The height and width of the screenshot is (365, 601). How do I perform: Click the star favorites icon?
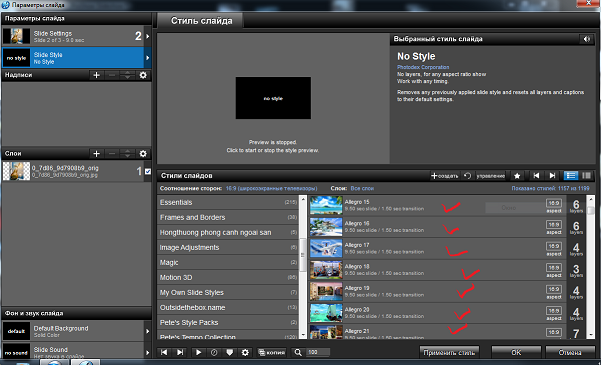pyautogui.click(x=517, y=176)
